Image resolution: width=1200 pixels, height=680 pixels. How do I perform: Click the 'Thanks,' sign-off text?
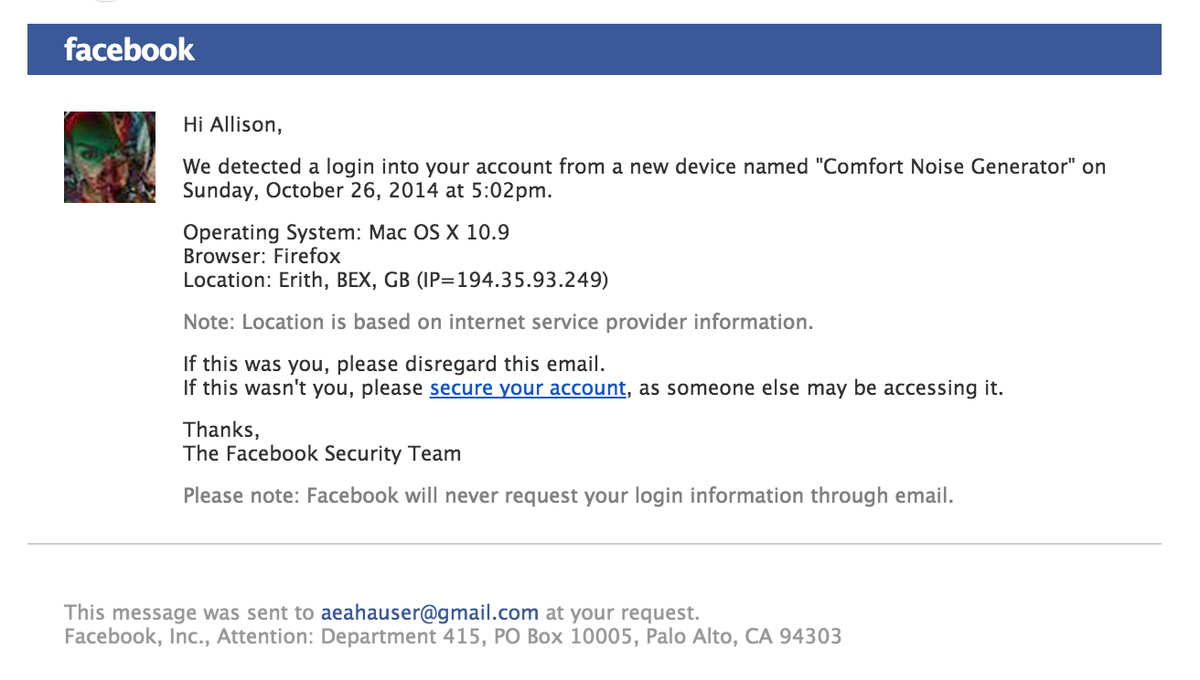221,430
